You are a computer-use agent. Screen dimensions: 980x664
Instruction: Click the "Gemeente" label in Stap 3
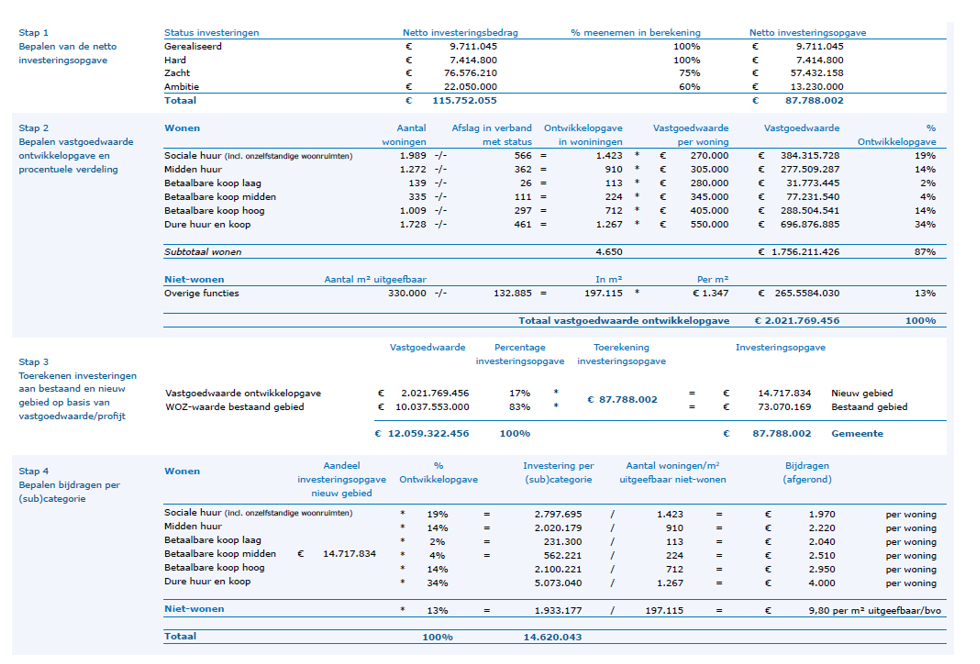[x=857, y=434]
